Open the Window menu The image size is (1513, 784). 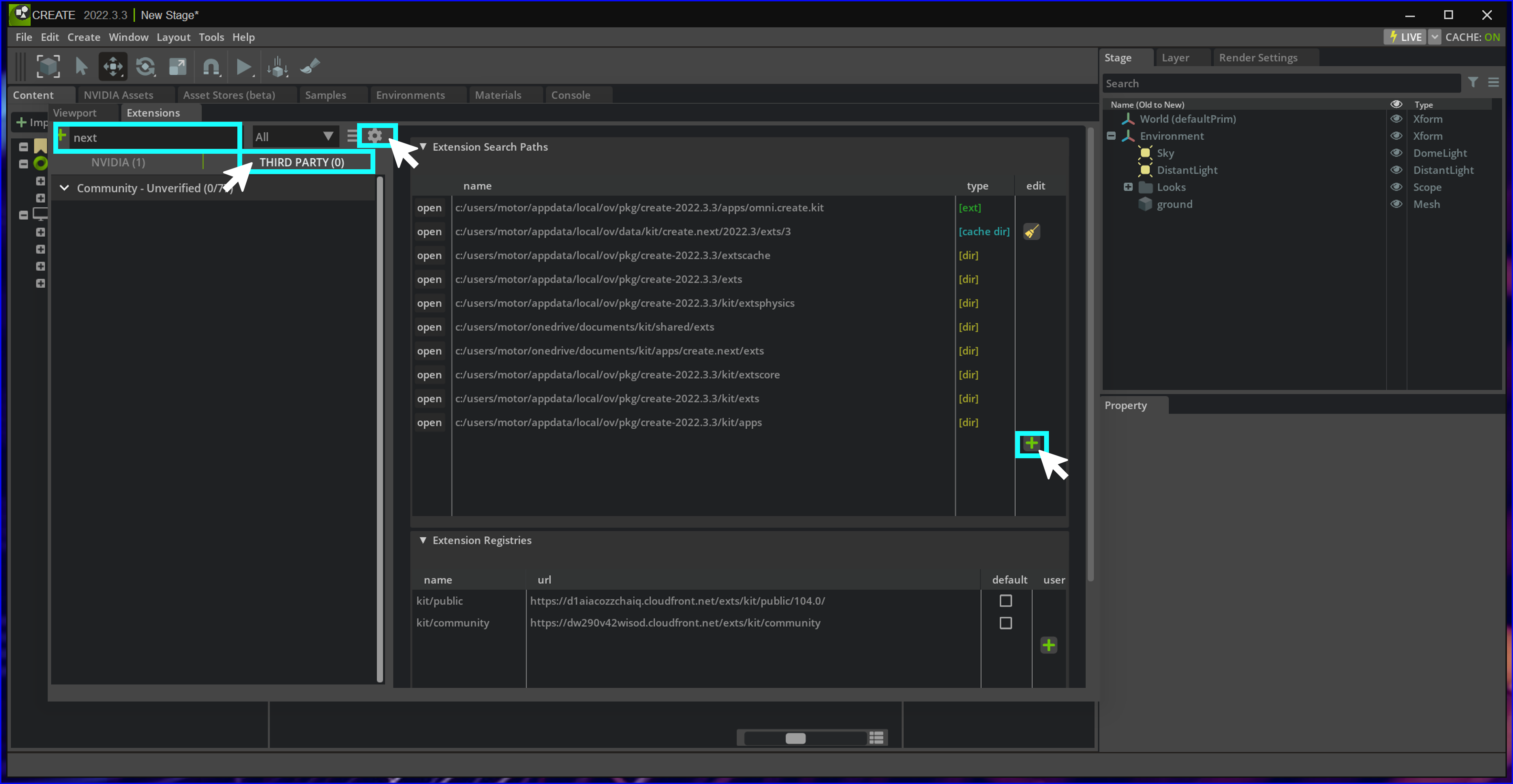[128, 37]
